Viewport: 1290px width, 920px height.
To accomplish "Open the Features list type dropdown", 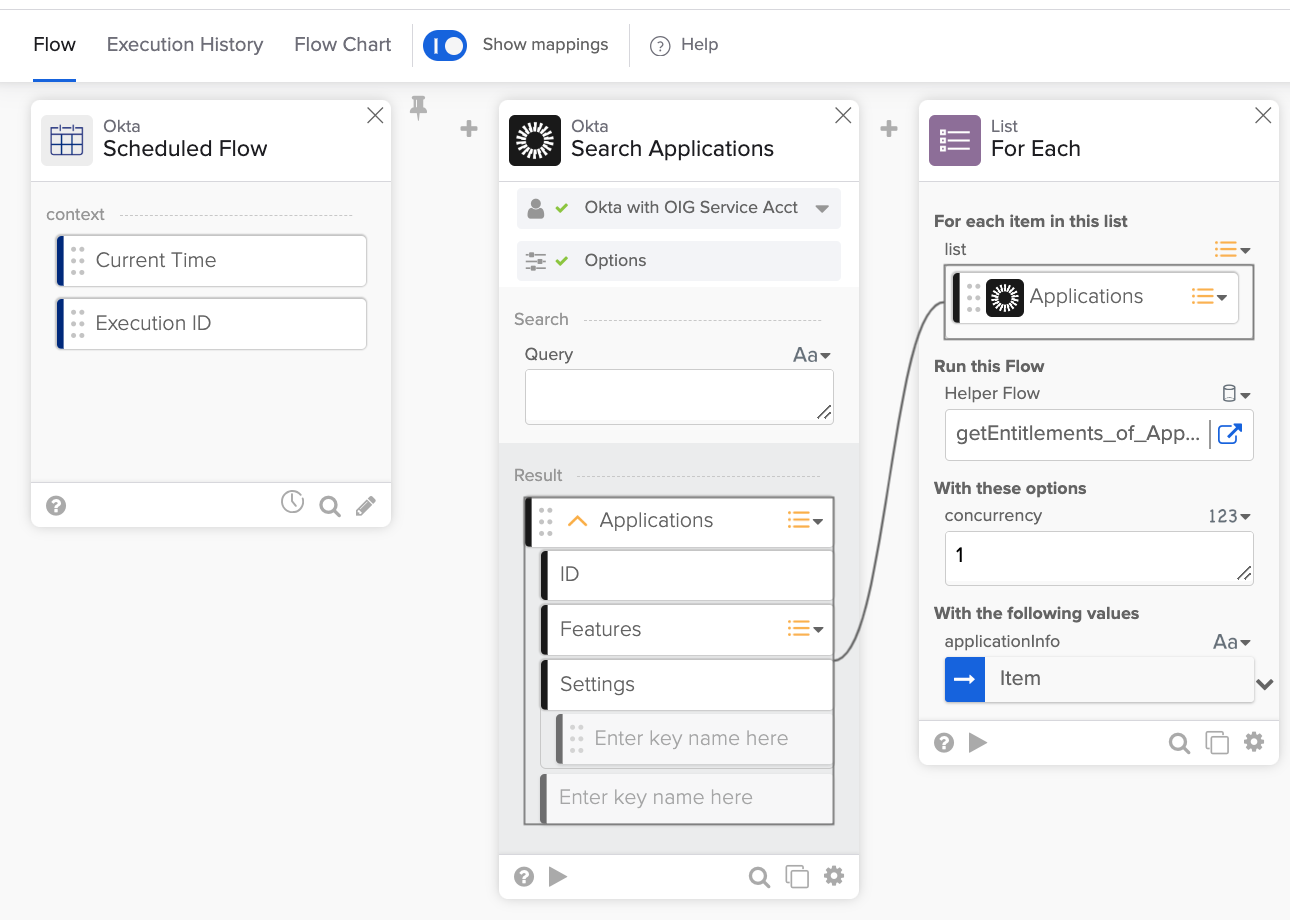I will tap(805, 629).
